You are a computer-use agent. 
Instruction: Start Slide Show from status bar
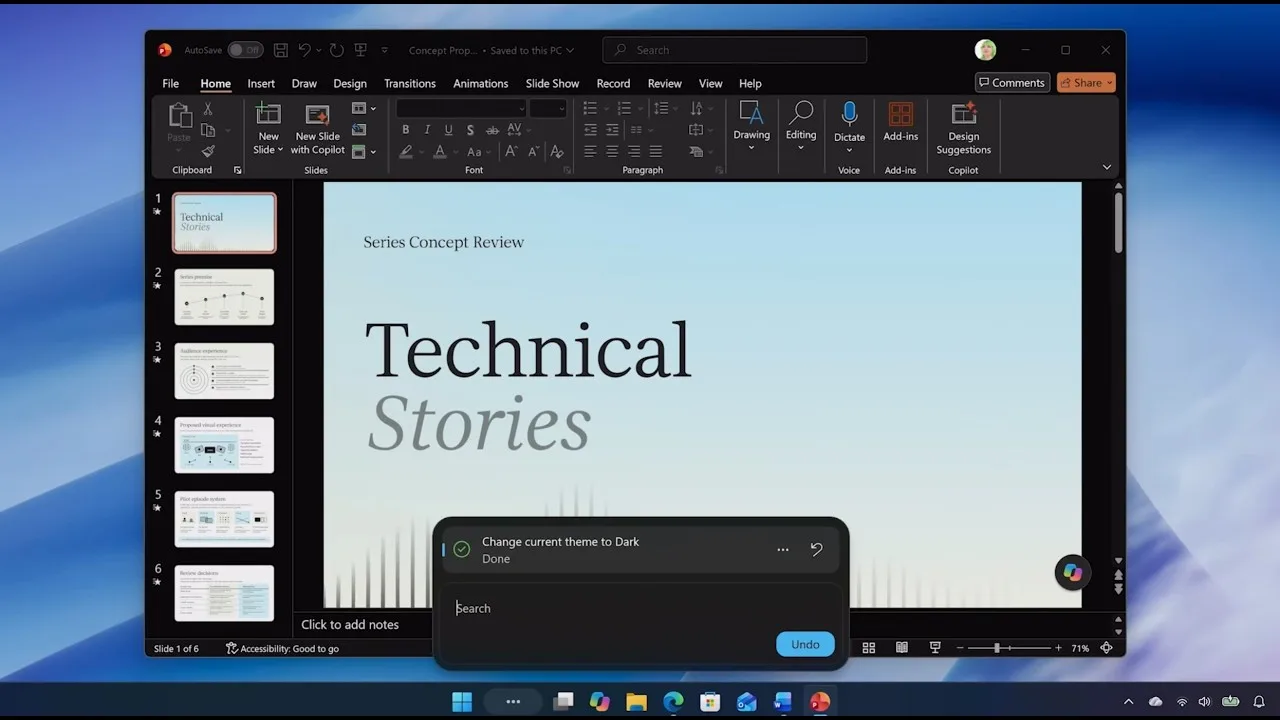click(x=935, y=648)
